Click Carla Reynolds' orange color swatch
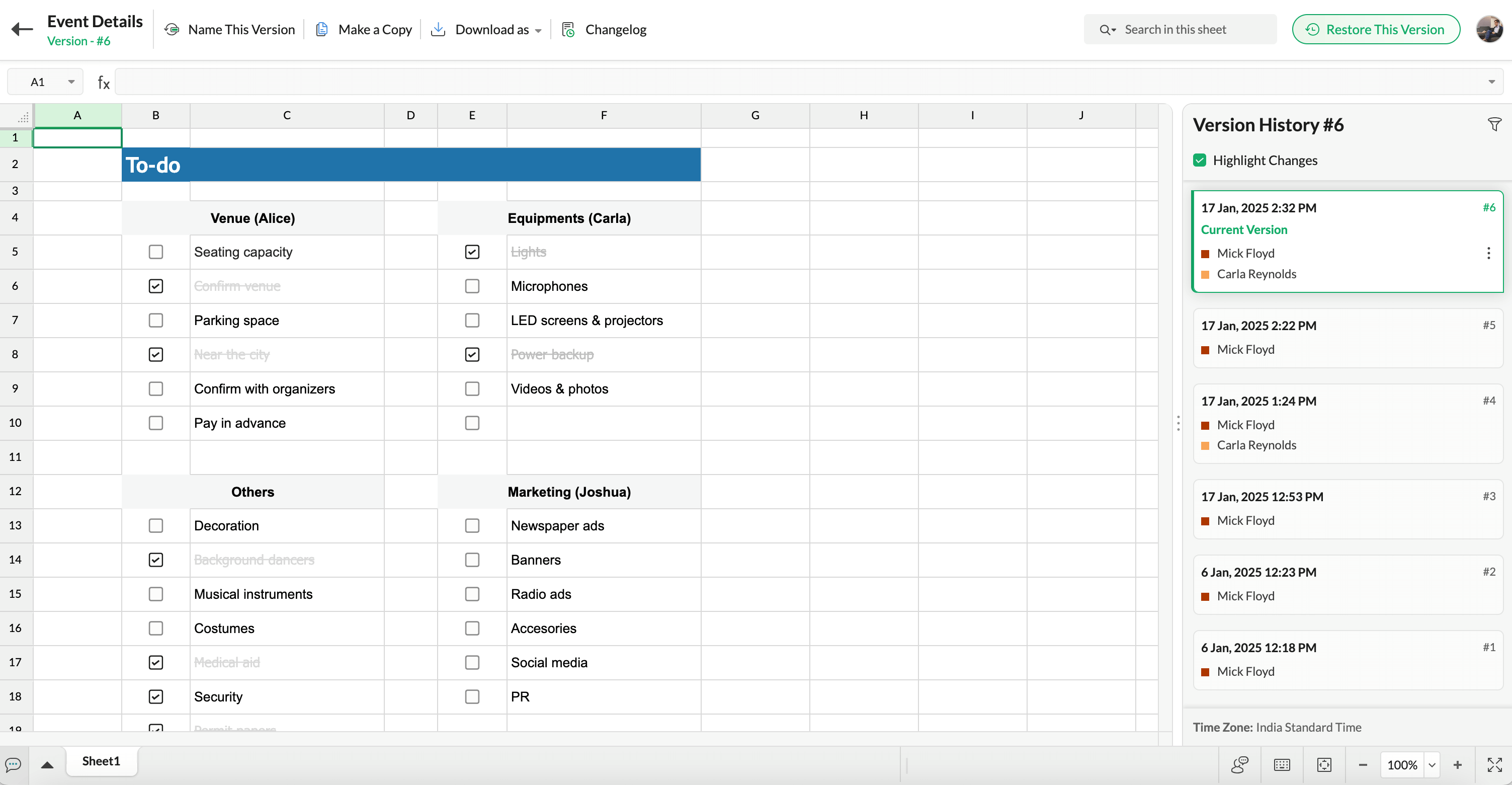The height and width of the screenshot is (785, 1512). coord(1206,274)
